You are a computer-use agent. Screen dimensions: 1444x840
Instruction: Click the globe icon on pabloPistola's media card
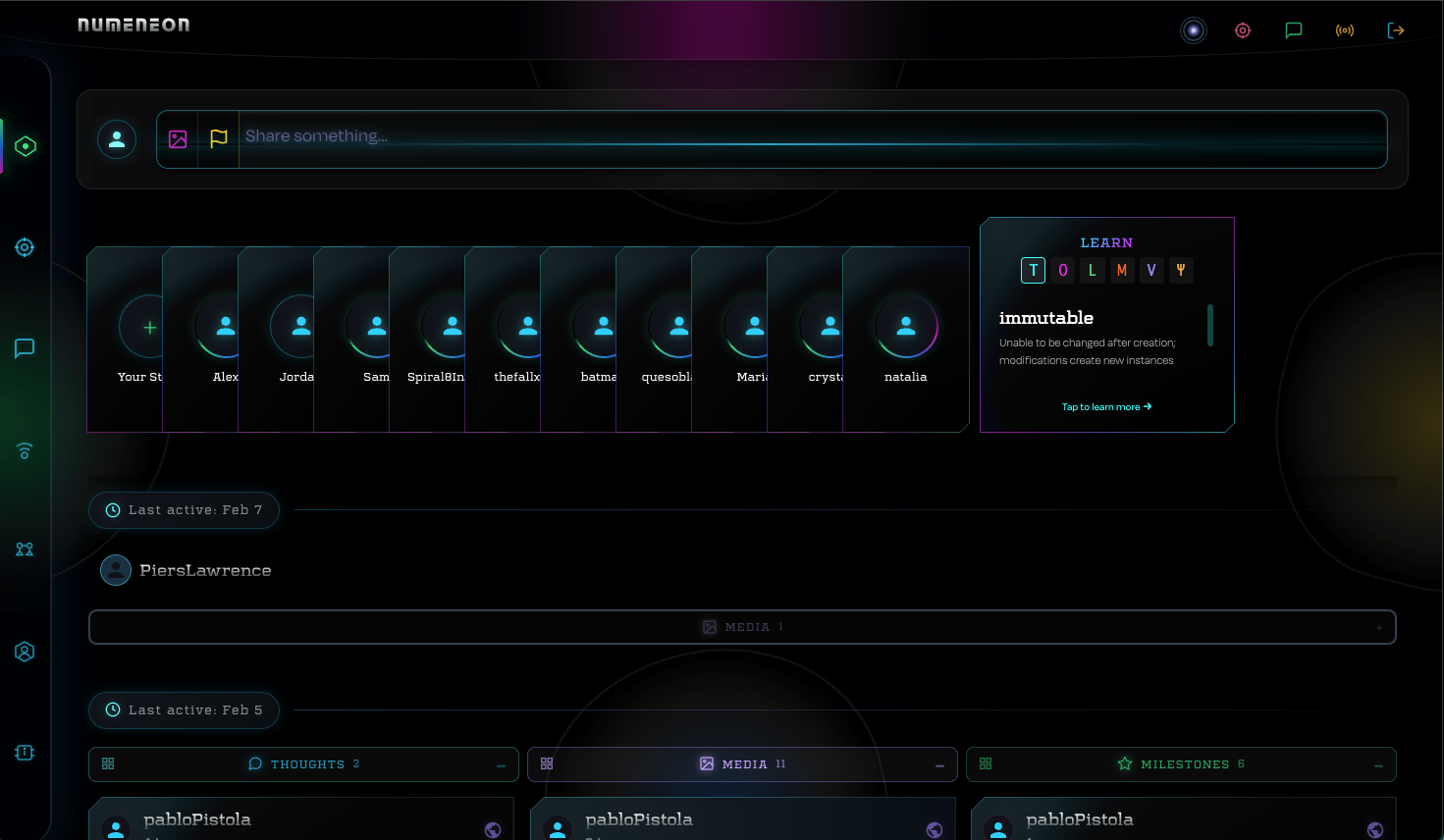[x=934, y=829]
